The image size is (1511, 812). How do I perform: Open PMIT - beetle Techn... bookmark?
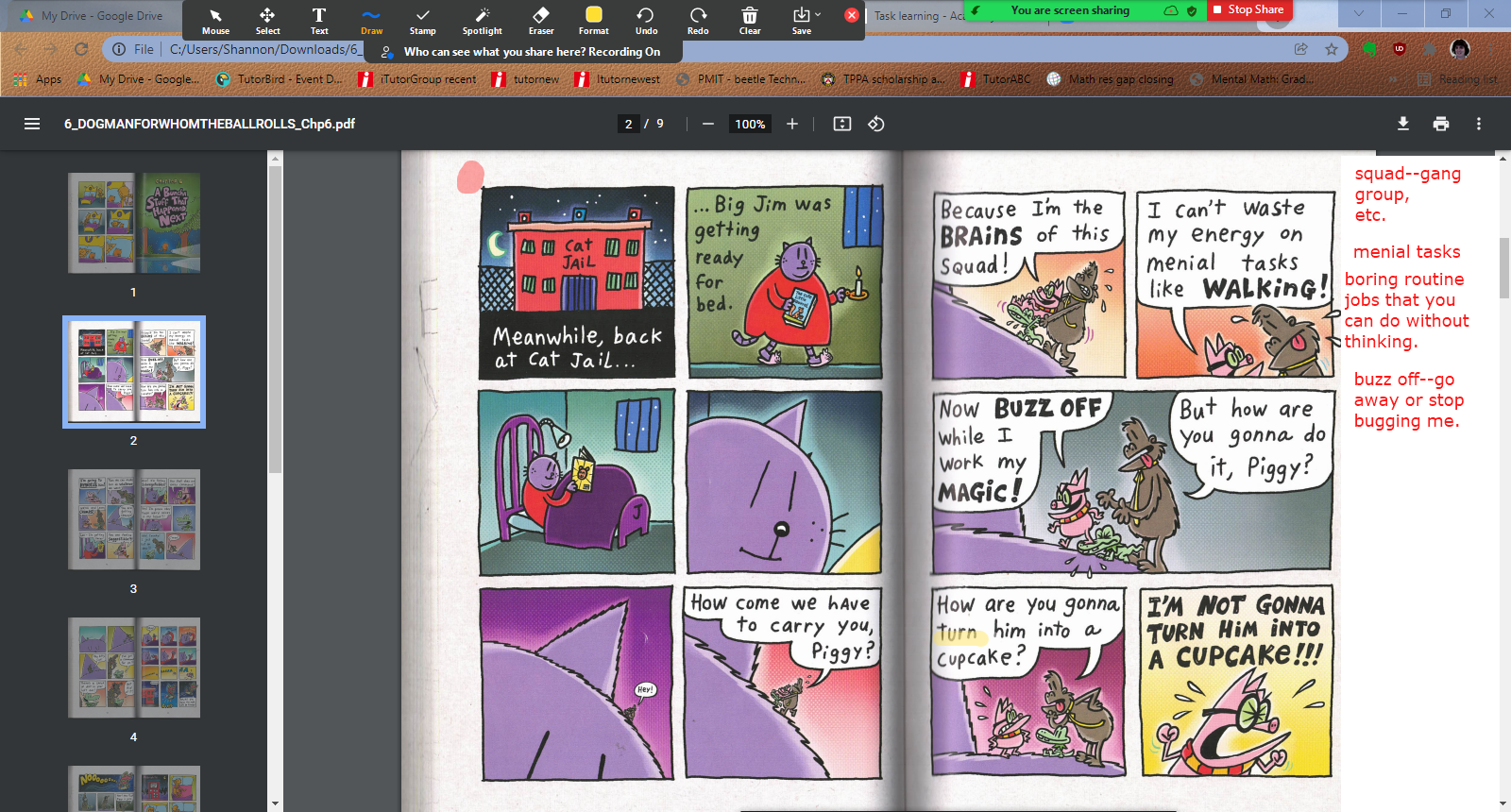741,79
